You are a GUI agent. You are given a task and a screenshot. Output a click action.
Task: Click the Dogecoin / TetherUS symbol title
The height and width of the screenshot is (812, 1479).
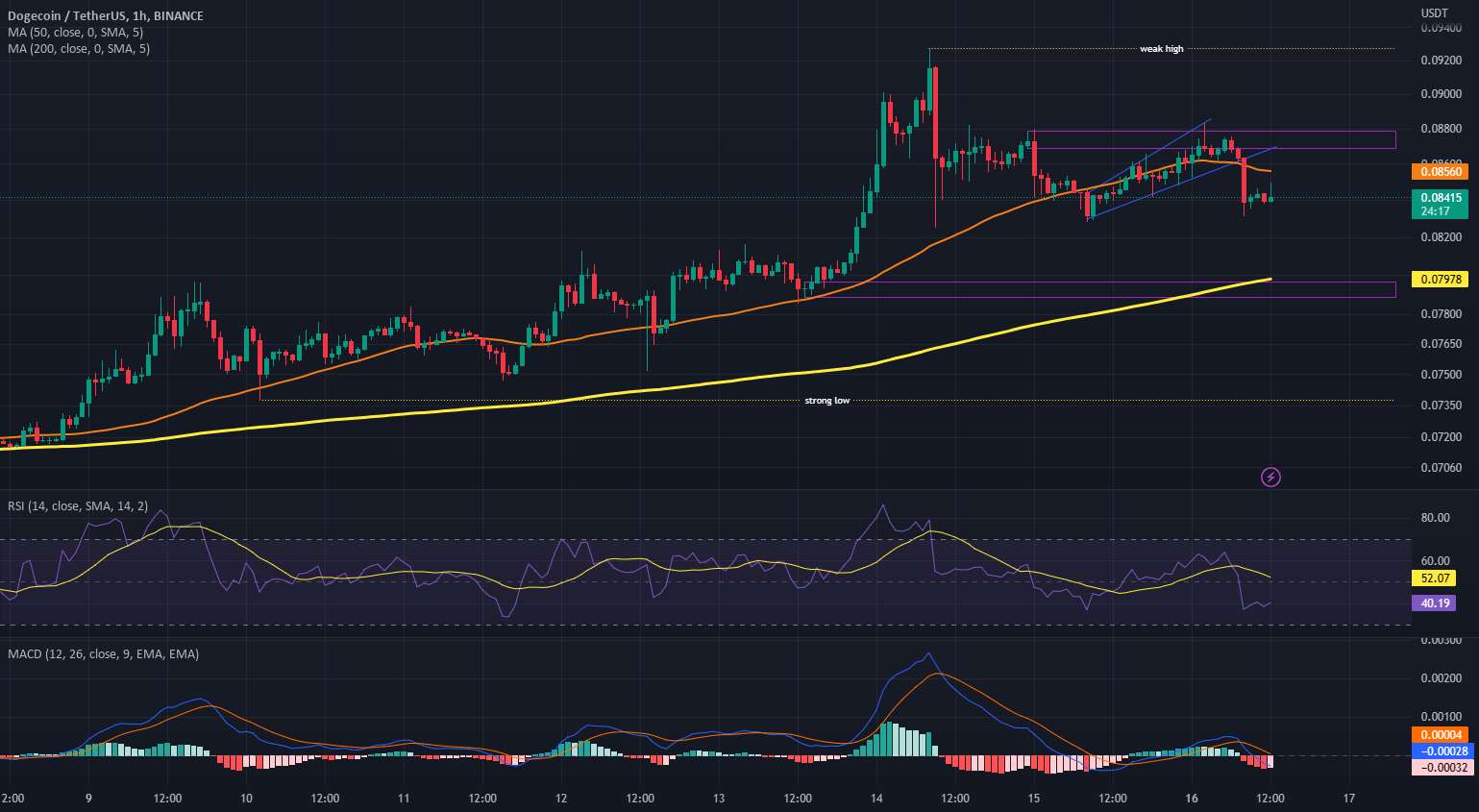(106, 16)
